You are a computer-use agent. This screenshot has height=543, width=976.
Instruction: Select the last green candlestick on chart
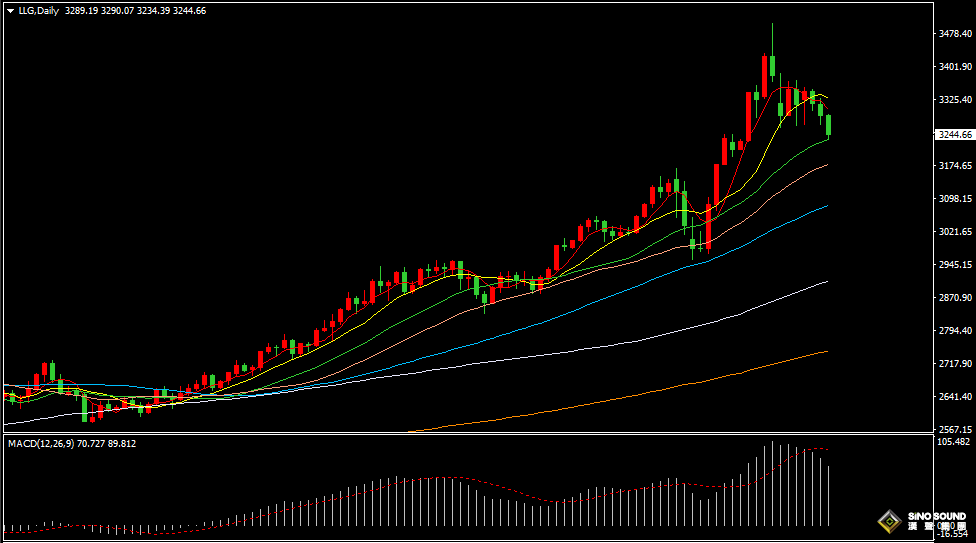pos(828,125)
